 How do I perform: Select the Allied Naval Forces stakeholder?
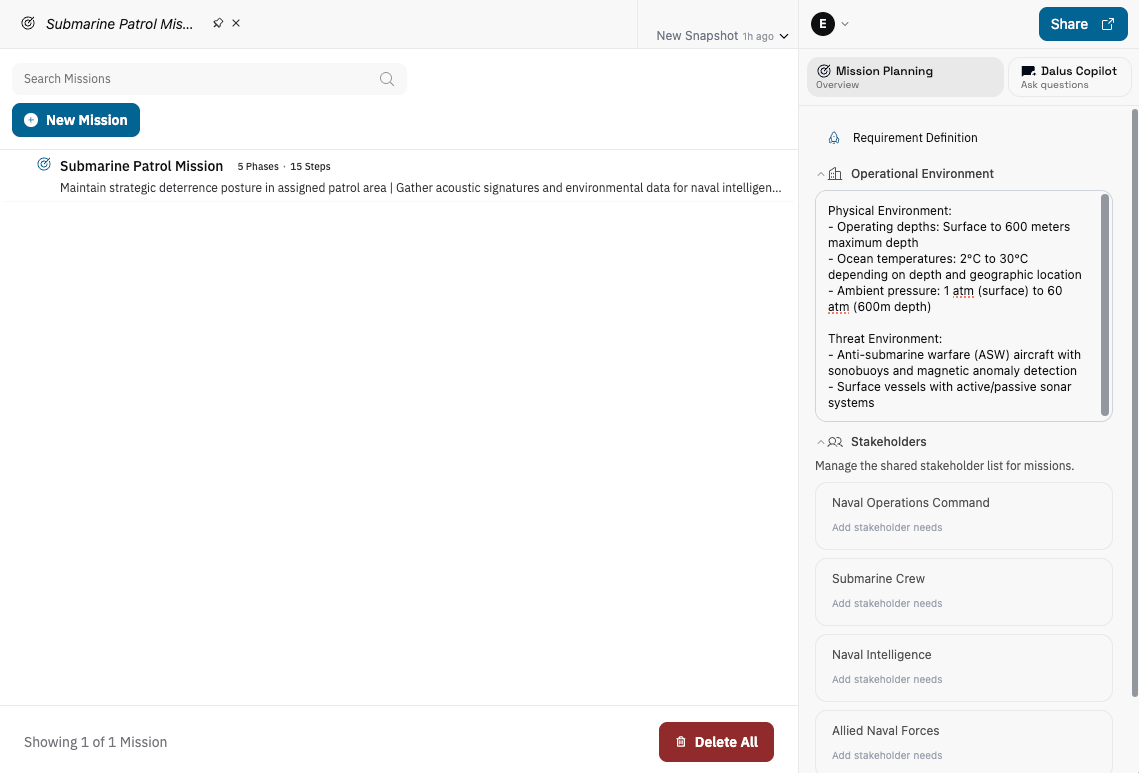[885, 731]
